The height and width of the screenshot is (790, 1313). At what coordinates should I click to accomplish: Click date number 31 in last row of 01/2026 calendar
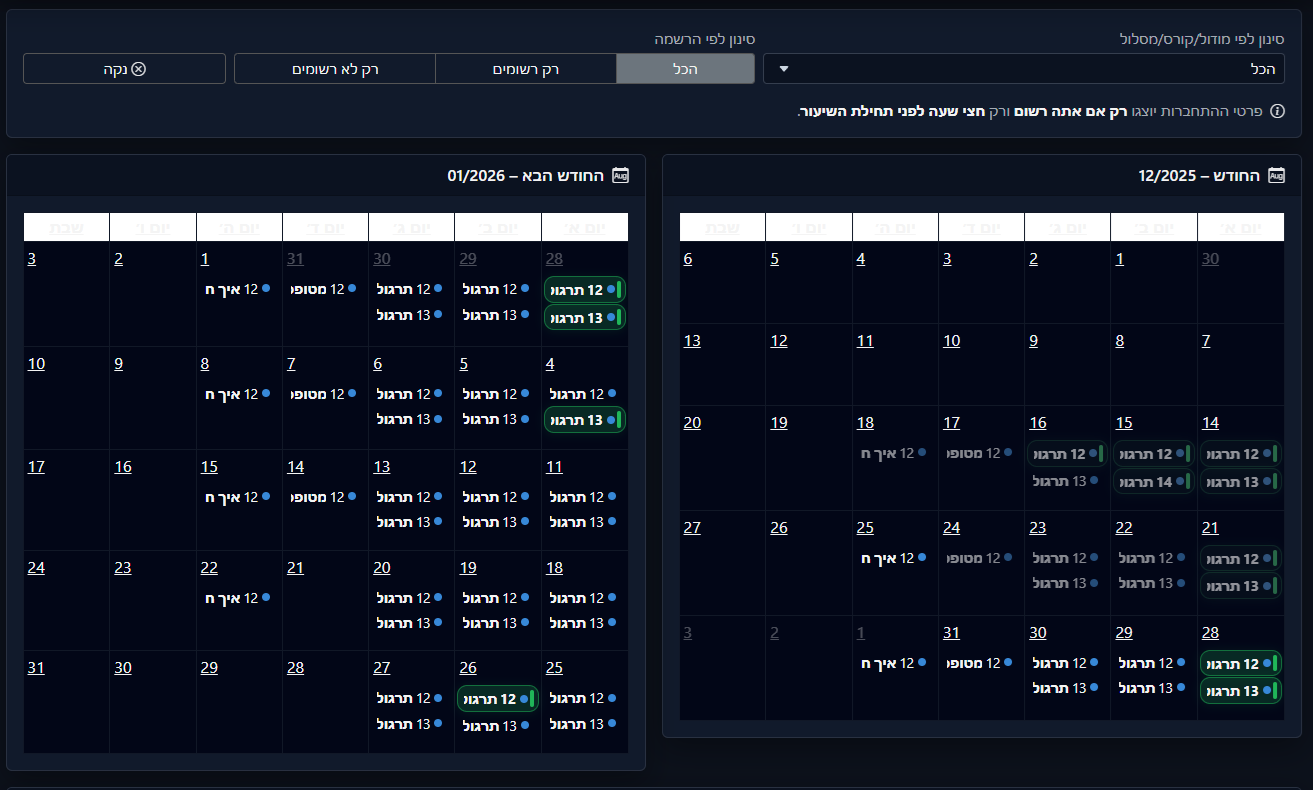37,668
